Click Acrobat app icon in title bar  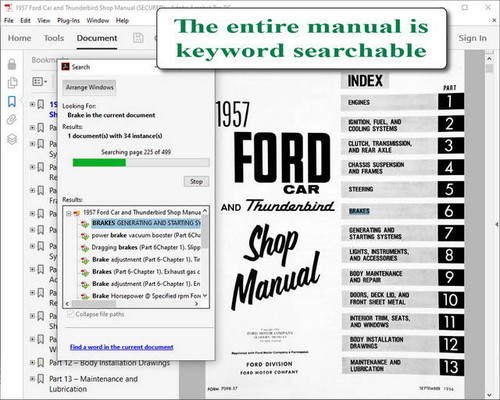point(8,7)
